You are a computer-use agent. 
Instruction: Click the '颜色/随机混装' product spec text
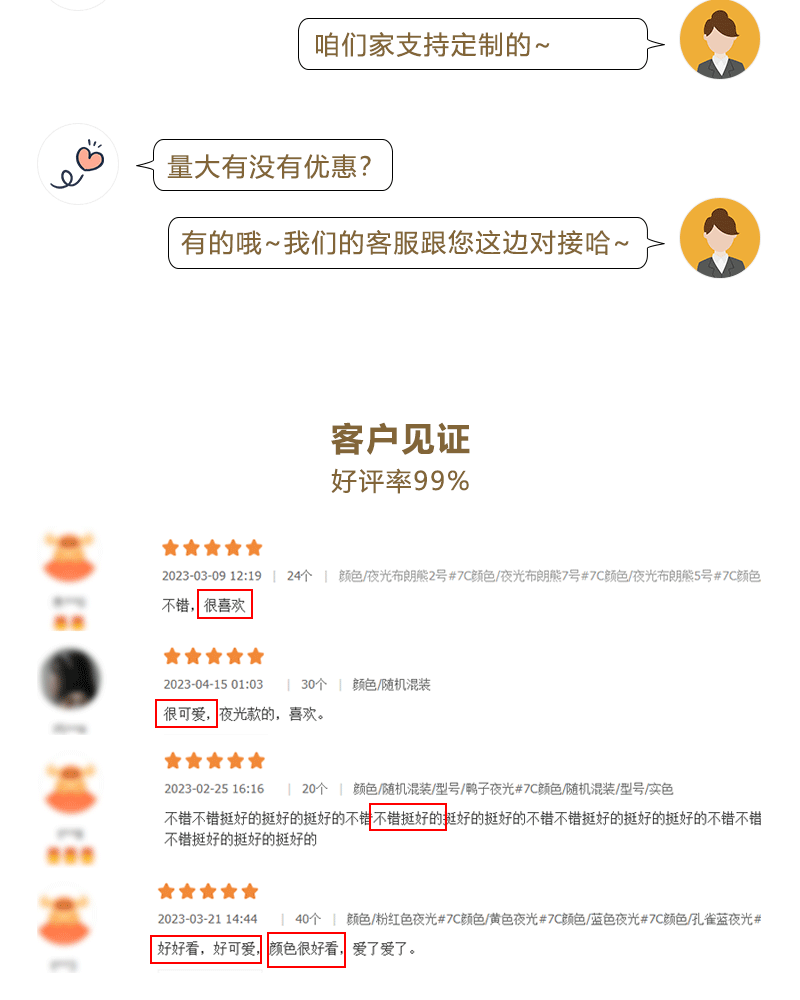tap(392, 685)
